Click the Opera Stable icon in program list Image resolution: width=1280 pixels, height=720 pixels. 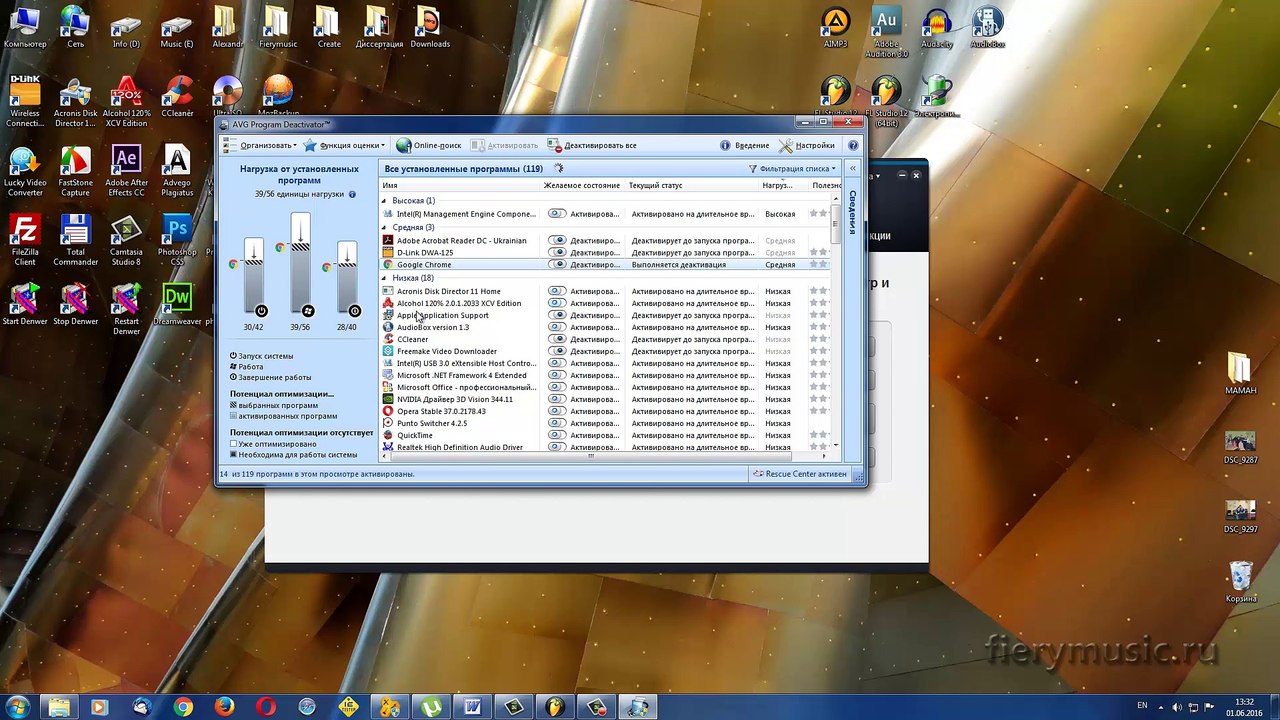388,411
